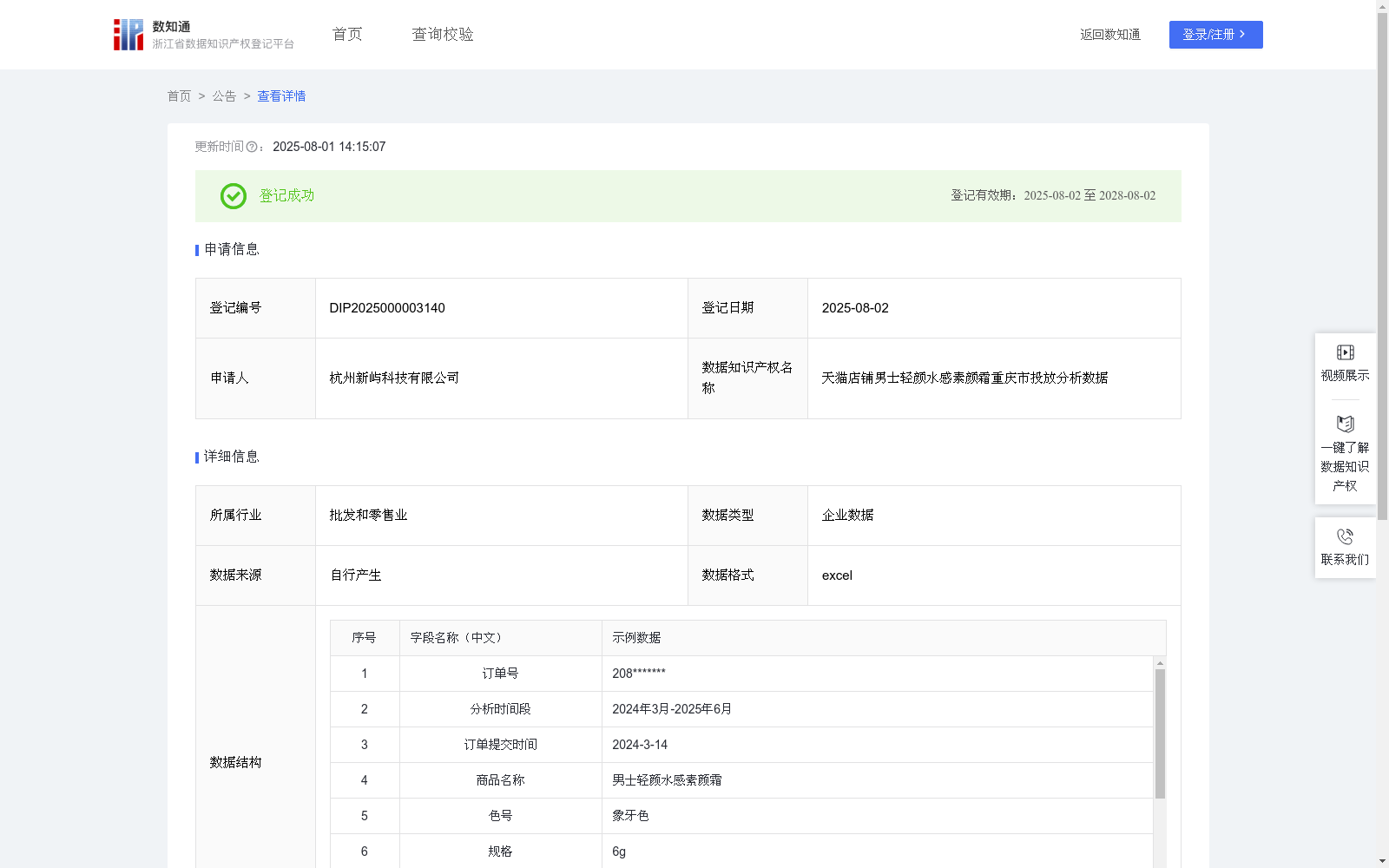Click the 查看详情 breadcrumb item

(x=281, y=96)
